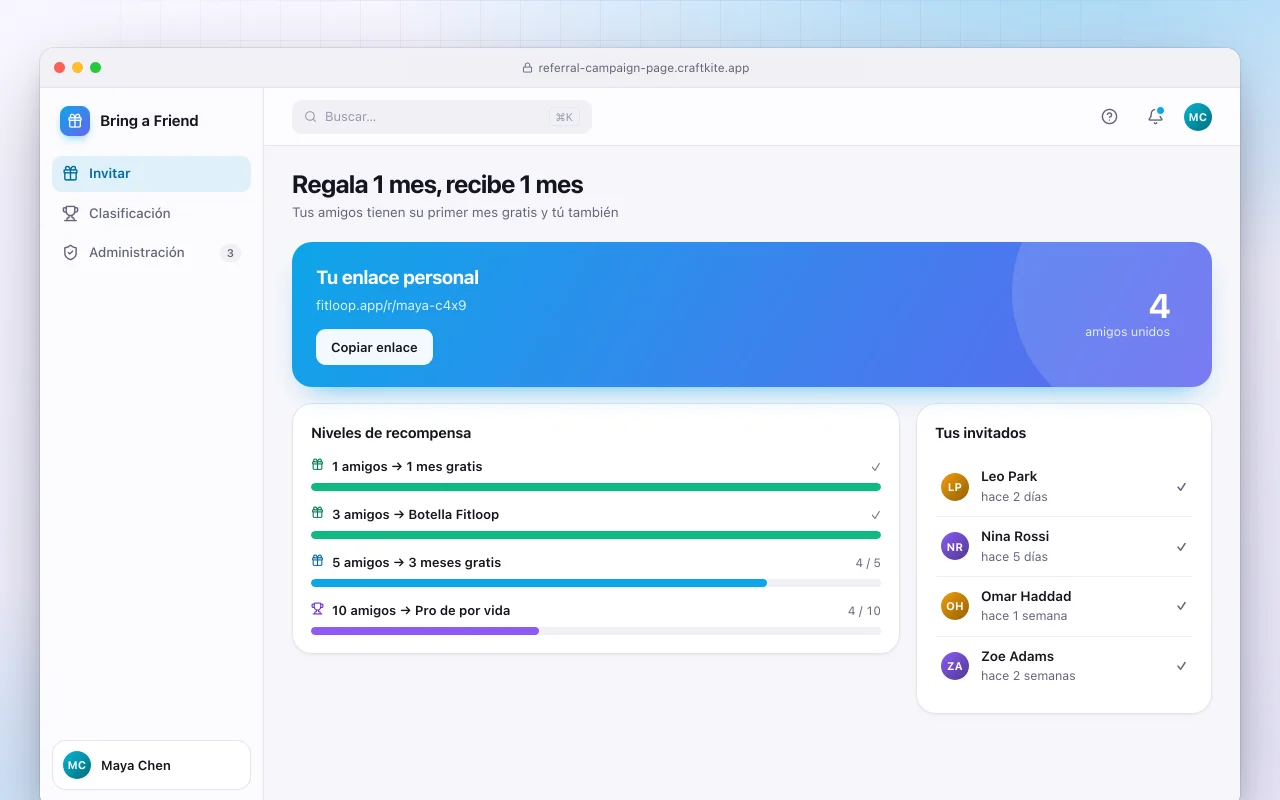Click Leo Park's LP avatar

click(955, 487)
